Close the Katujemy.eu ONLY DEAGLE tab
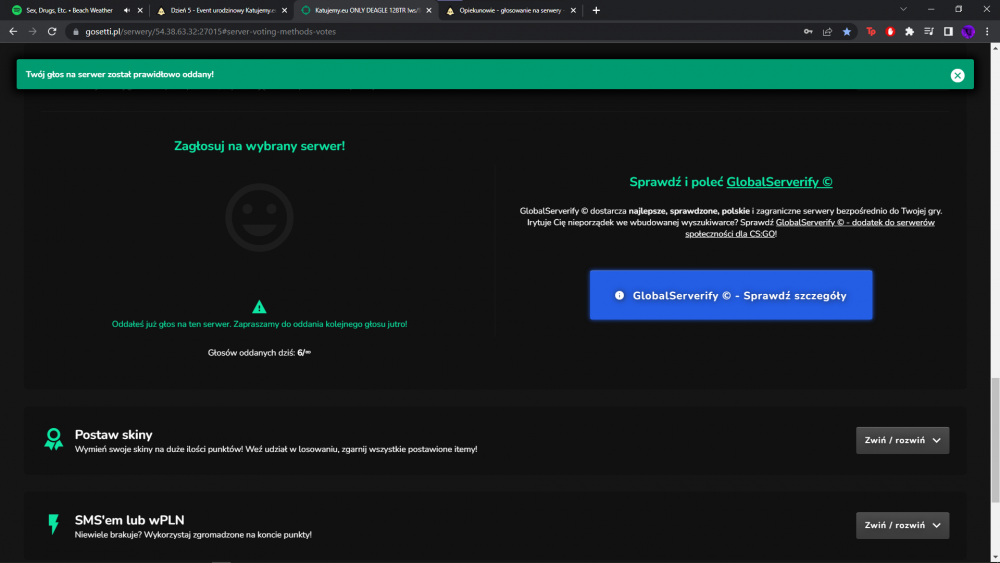 429,10
